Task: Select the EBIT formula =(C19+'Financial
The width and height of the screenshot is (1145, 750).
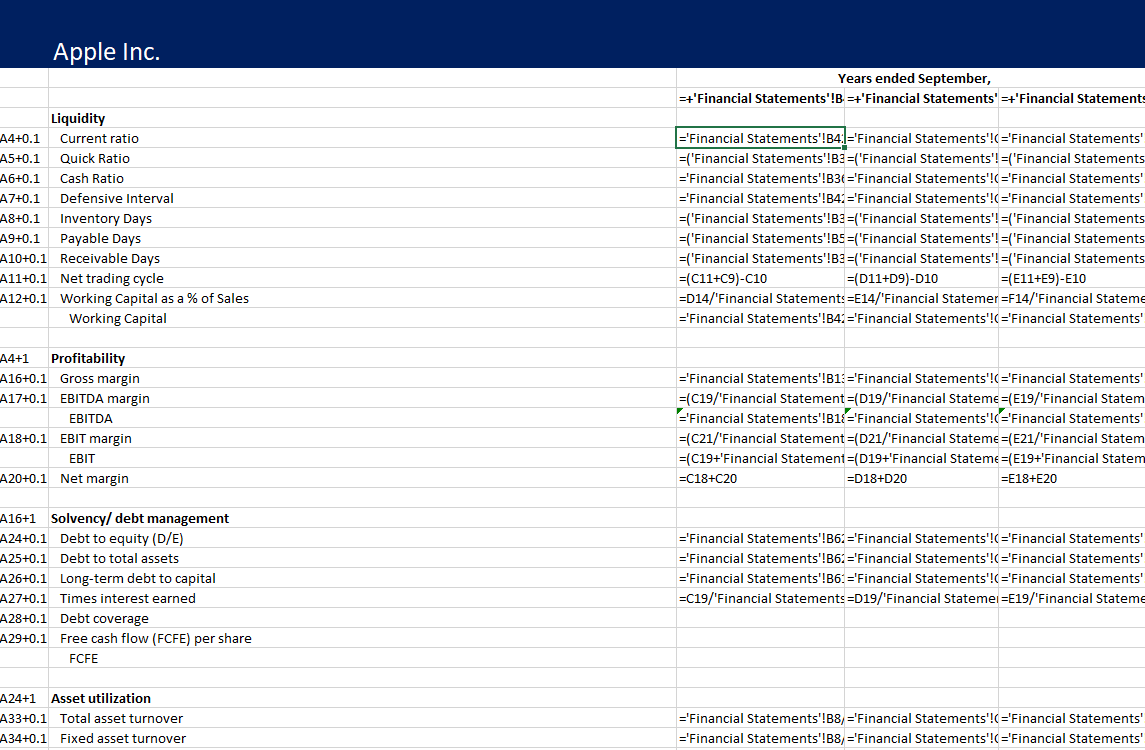Action: point(760,459)
